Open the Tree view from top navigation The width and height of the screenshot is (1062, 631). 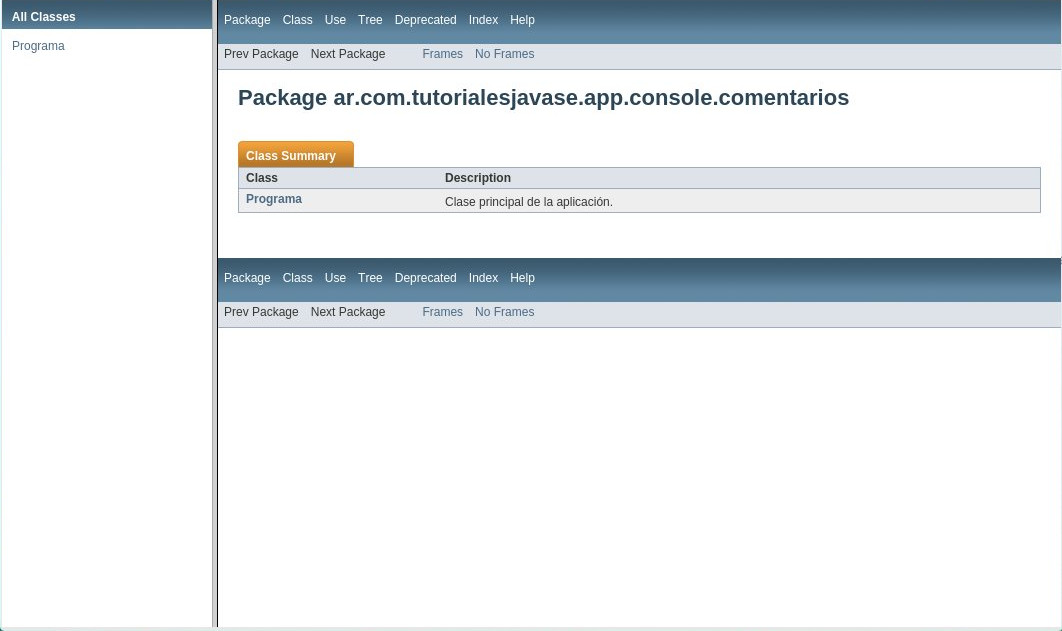point(370,20)
